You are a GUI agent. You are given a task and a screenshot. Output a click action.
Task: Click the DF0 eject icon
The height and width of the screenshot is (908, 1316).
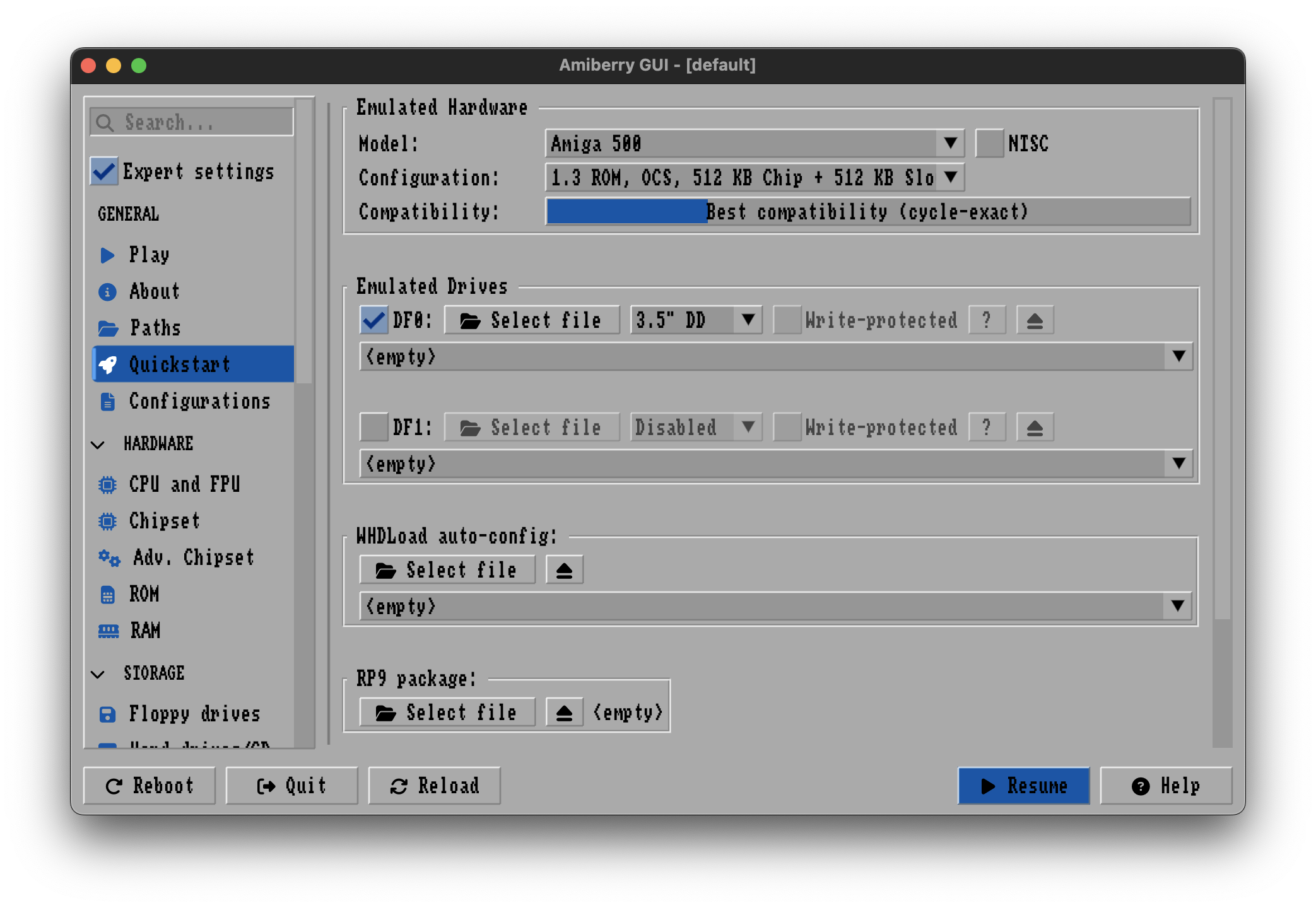1035,320
